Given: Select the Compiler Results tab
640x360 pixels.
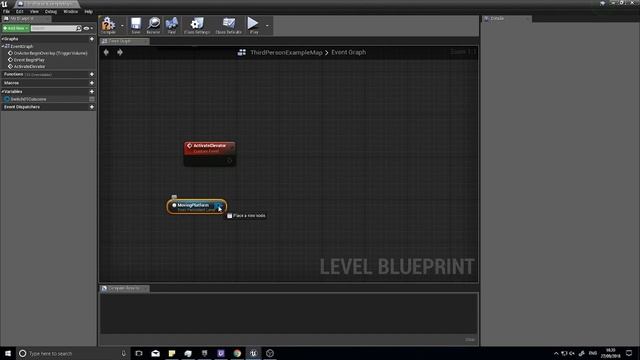Looking at the screenshot, I should (x=124, y=288).
